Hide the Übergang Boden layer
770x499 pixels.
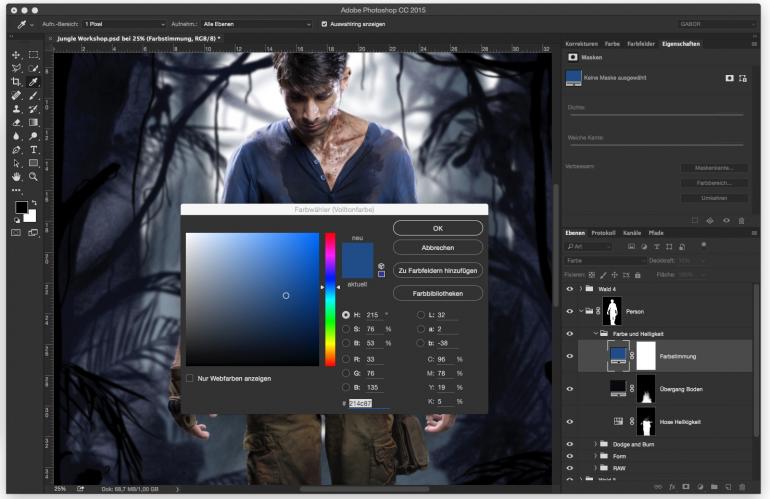(x=570, y=388)
